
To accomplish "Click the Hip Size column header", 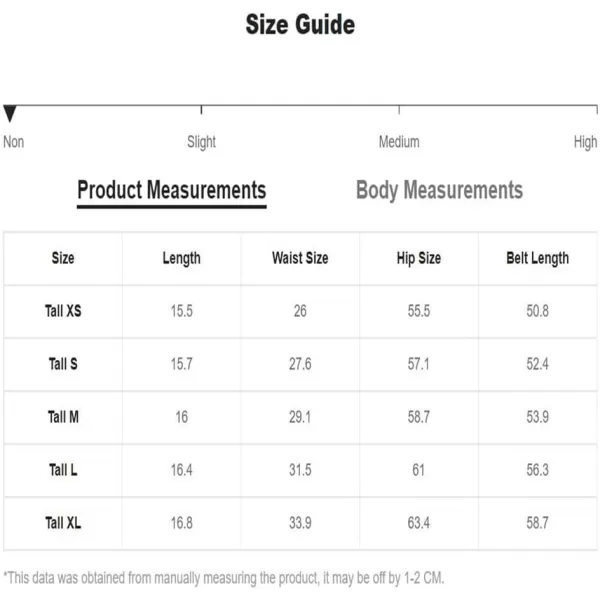I will [419, 259].
